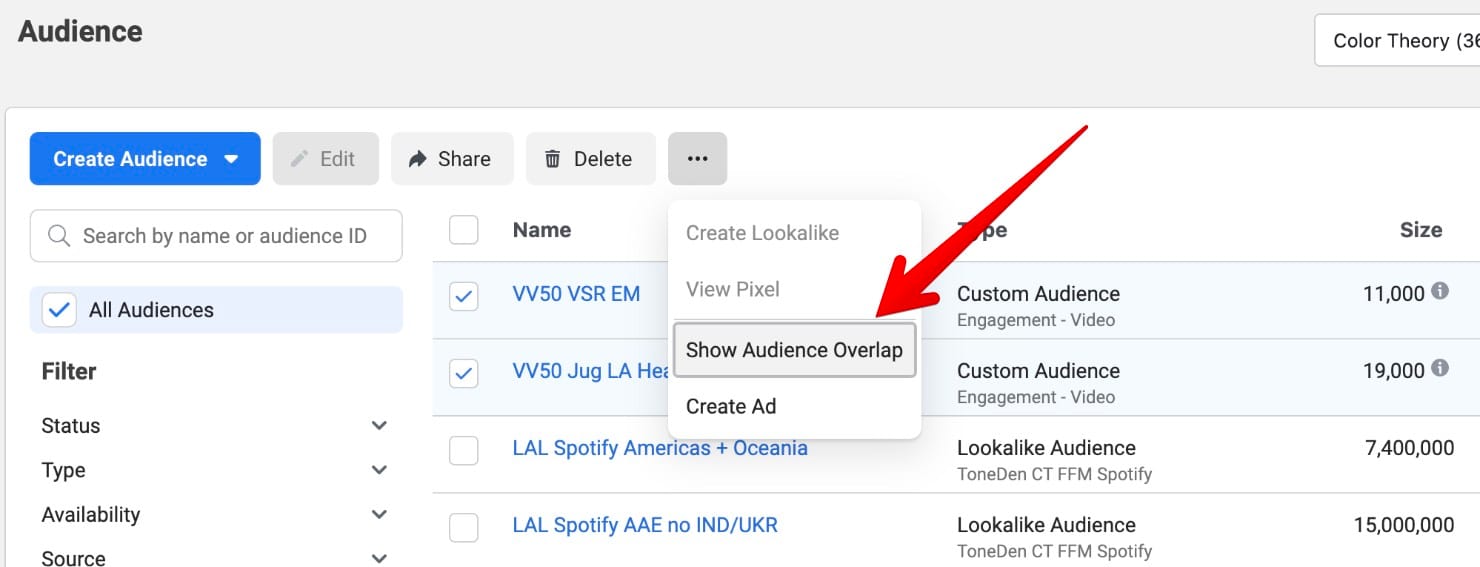1480x567 pixels.
Task: Expand the Availability filter chevron
Action: click(x=379, y=515)
